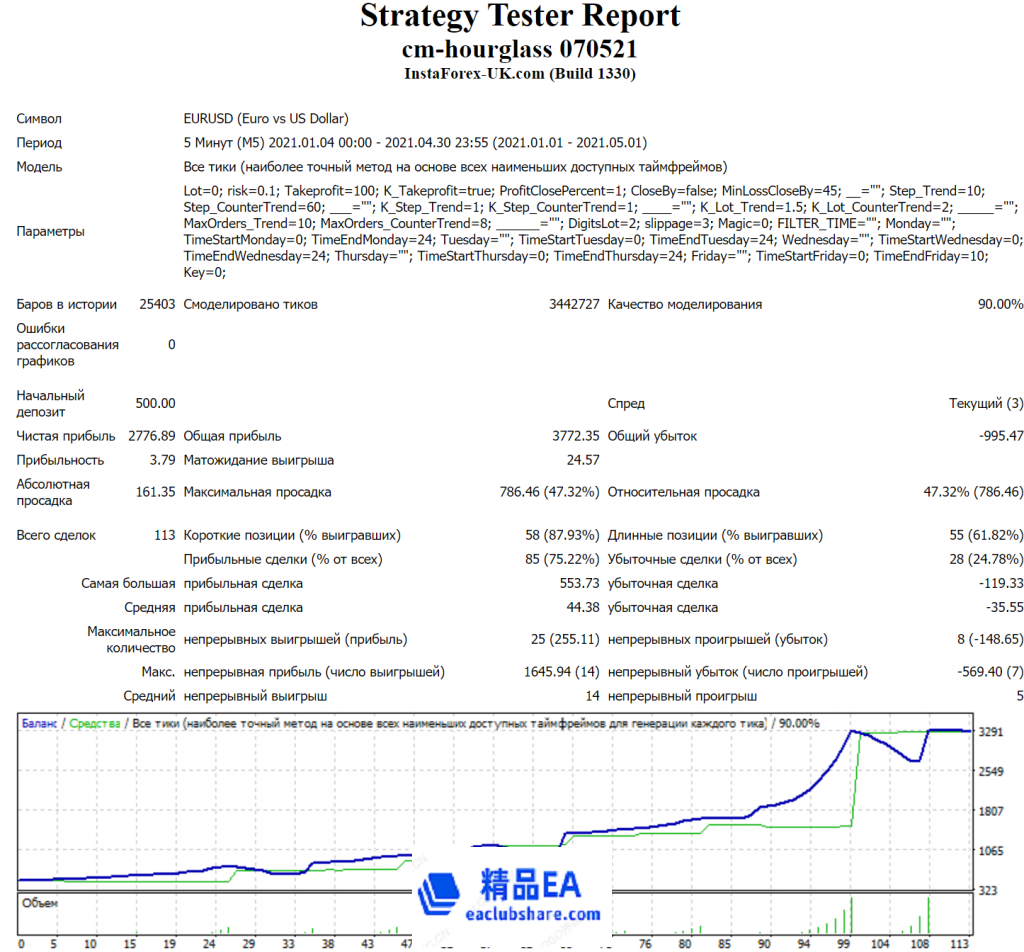Click the green Средства legend label
1024x952 pixels.
[x=94, y=723]
